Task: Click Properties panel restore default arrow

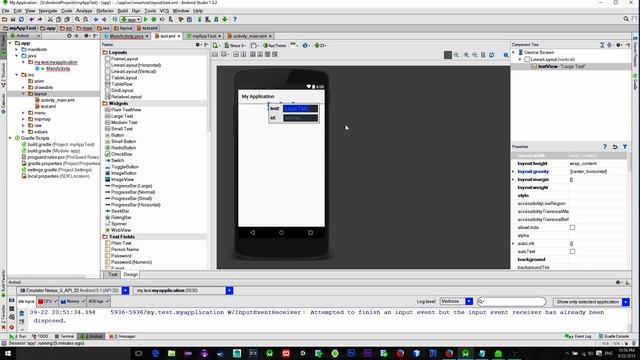Action: pyautogui.click(x=615, y=147)
